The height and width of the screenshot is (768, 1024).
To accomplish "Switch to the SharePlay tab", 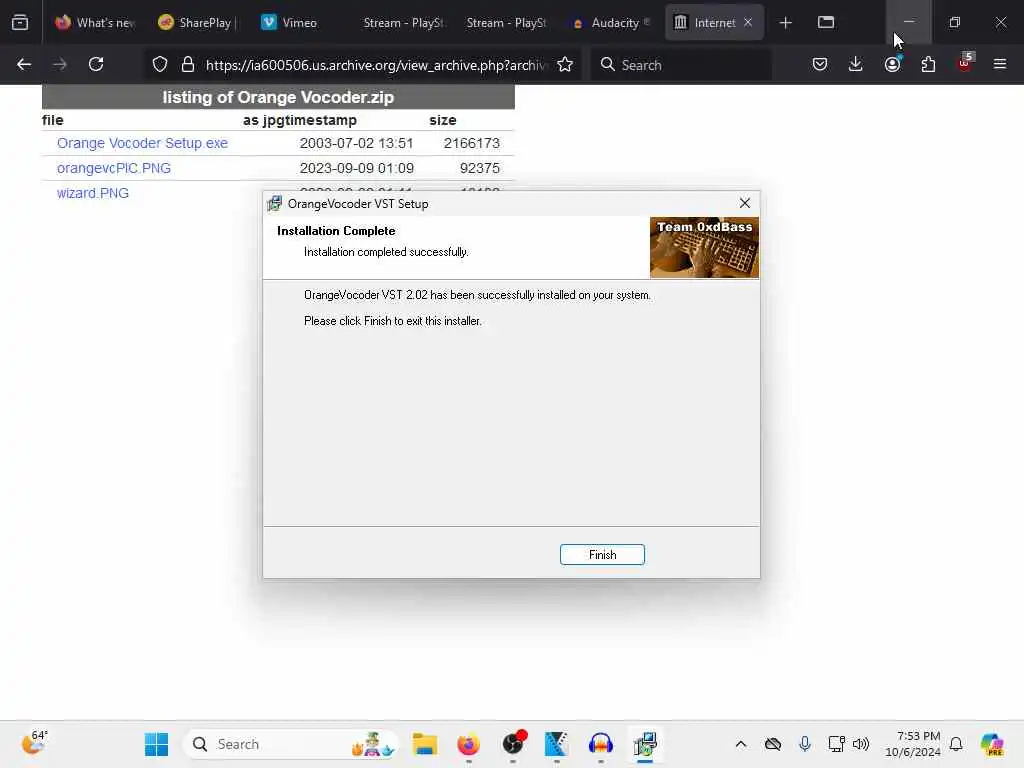I will point(198,23).
